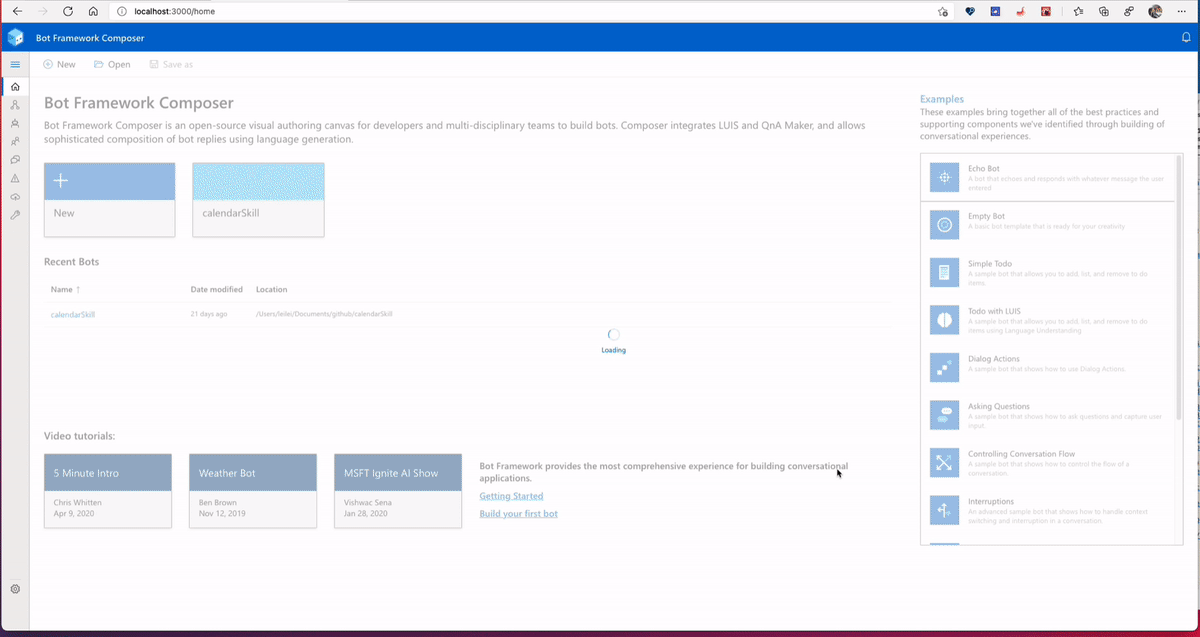Select the Echo Bot example title
1200x637 pixels.
[x=984, y=169]
